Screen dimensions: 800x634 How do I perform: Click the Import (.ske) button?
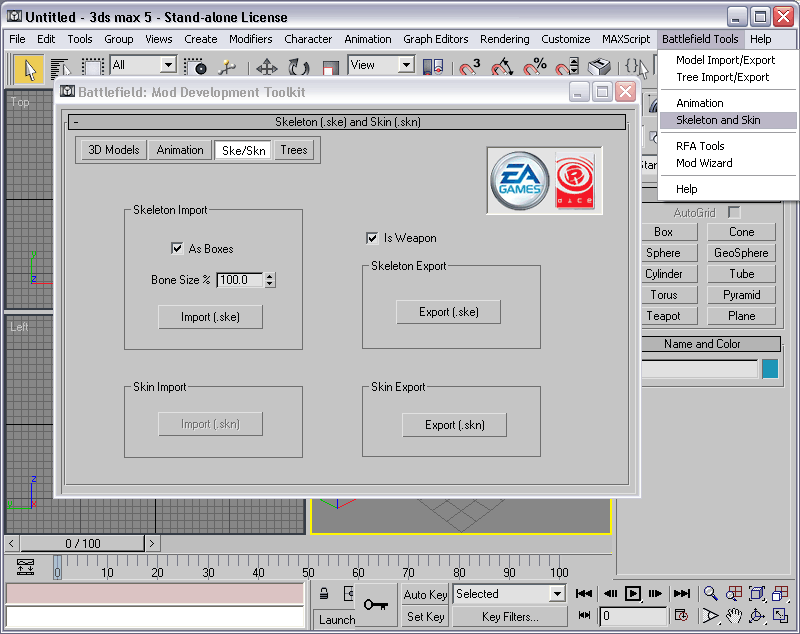(210, 317)
